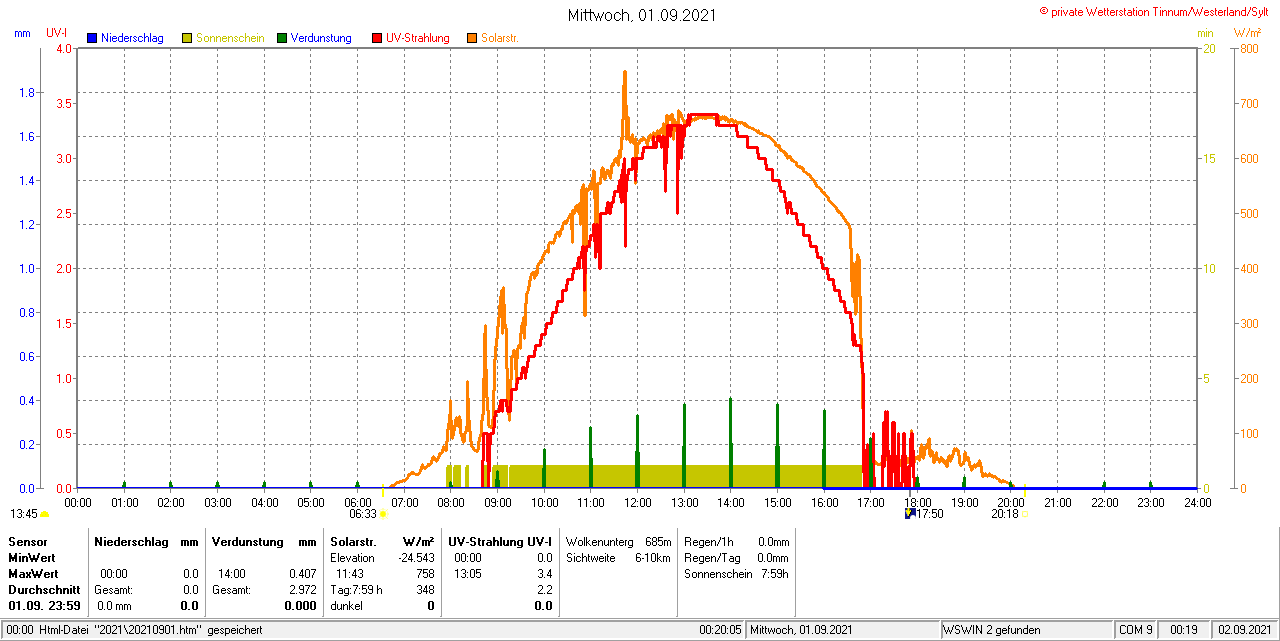Click the Wolkenunterg 685m entry

pyautogui.click(x=617, y=541)
